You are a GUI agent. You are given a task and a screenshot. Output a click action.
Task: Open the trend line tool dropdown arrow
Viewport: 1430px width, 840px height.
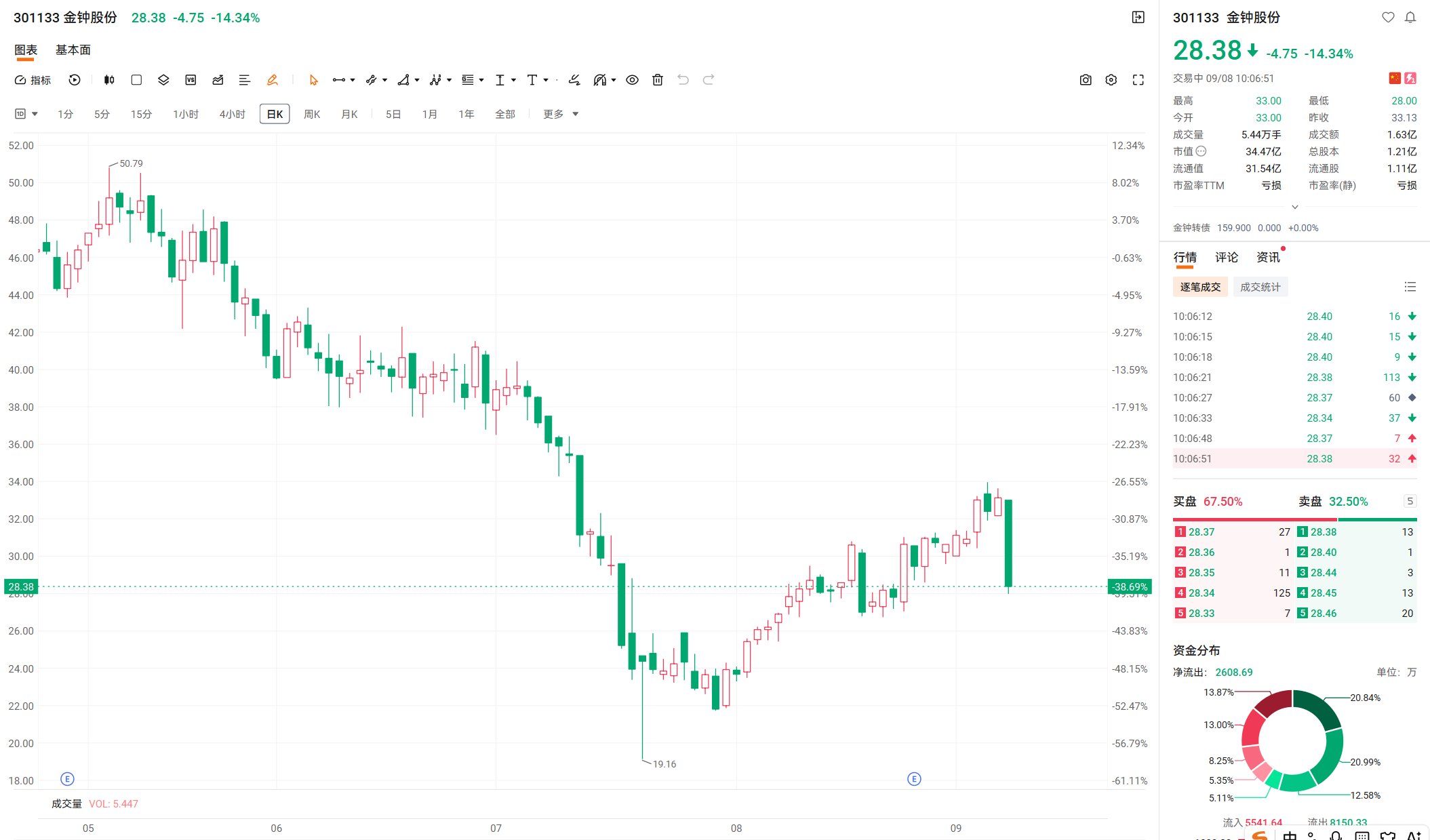[353, 80]
